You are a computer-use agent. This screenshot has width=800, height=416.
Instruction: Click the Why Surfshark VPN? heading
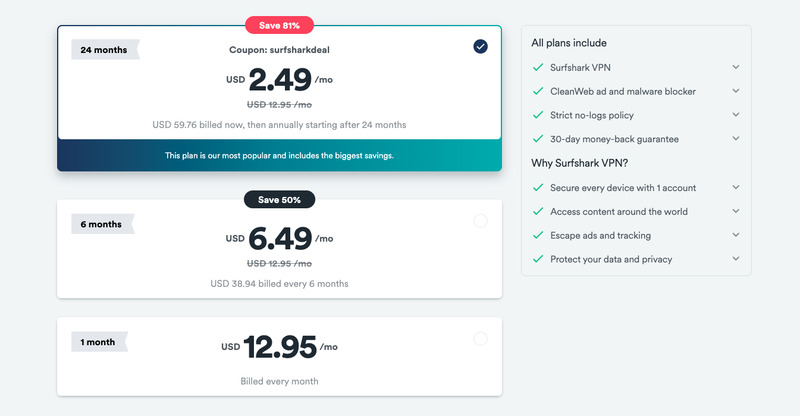580,163
